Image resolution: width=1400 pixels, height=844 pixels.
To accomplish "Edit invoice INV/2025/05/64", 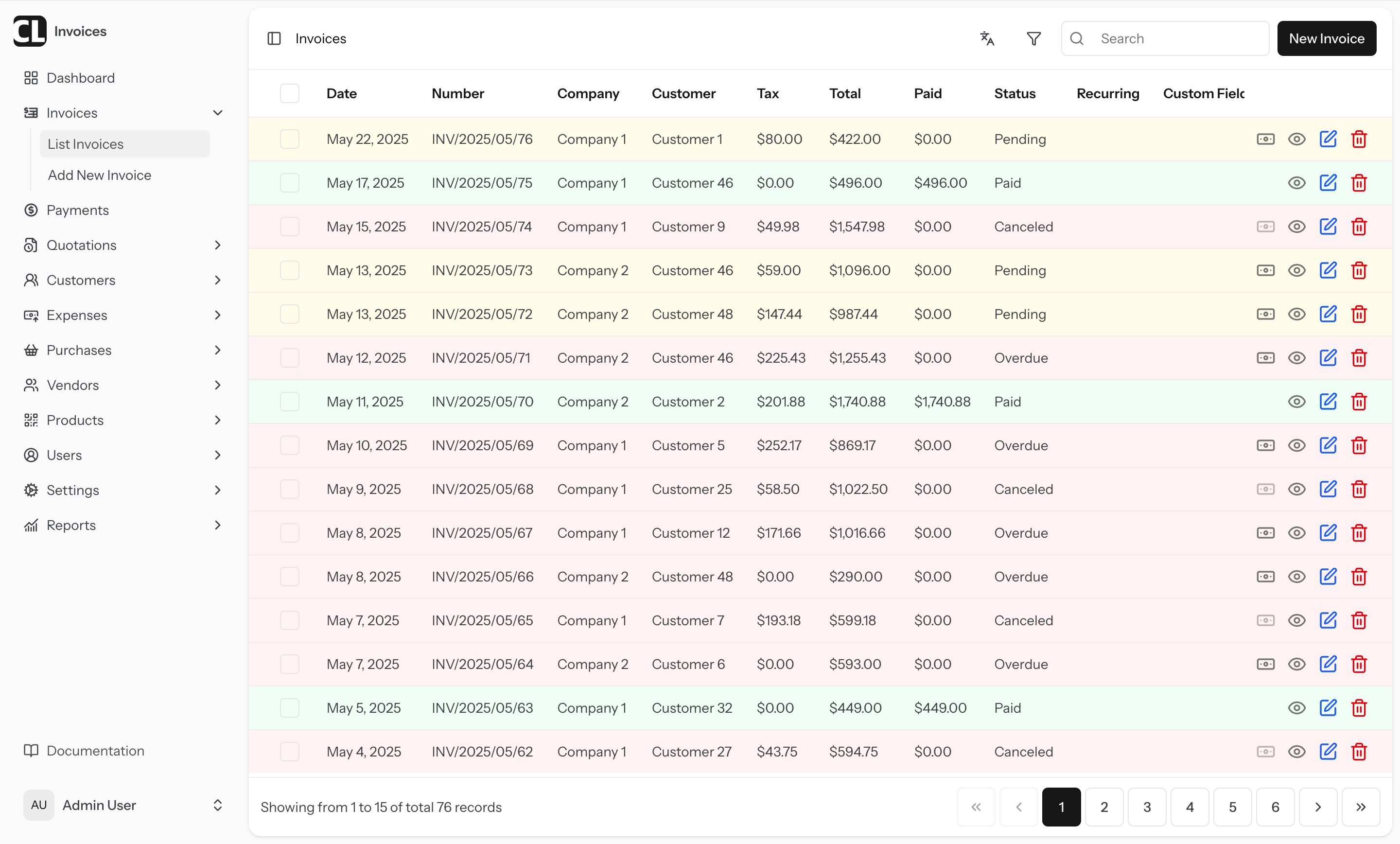I will [1328, 665].
